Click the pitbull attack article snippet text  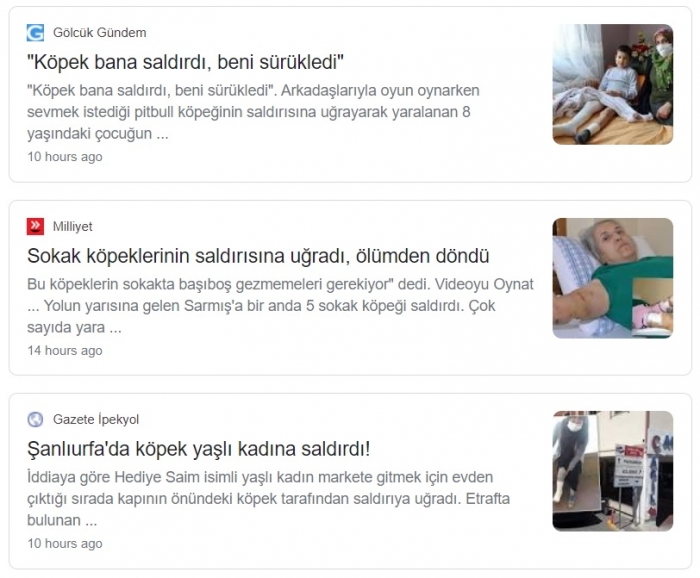[253, 112]
